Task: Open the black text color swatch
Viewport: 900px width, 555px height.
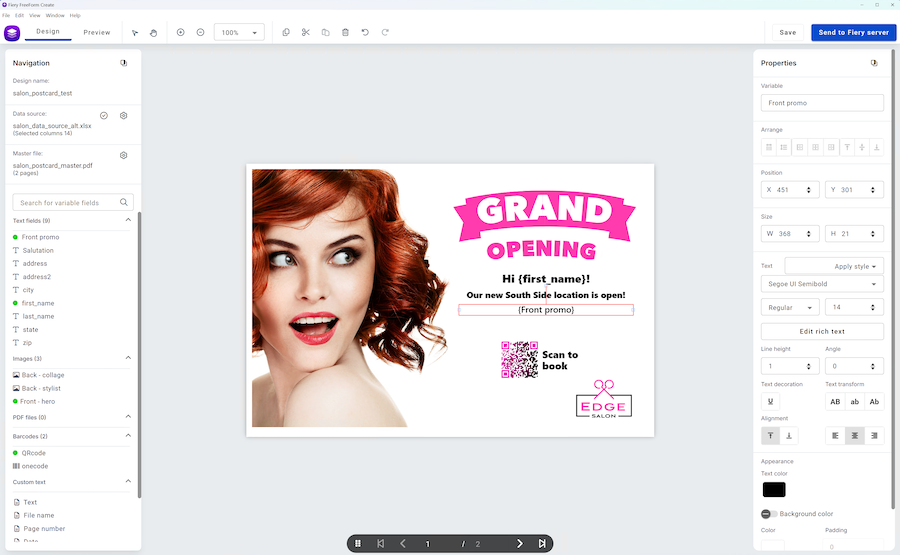Action: pos(774,490)
